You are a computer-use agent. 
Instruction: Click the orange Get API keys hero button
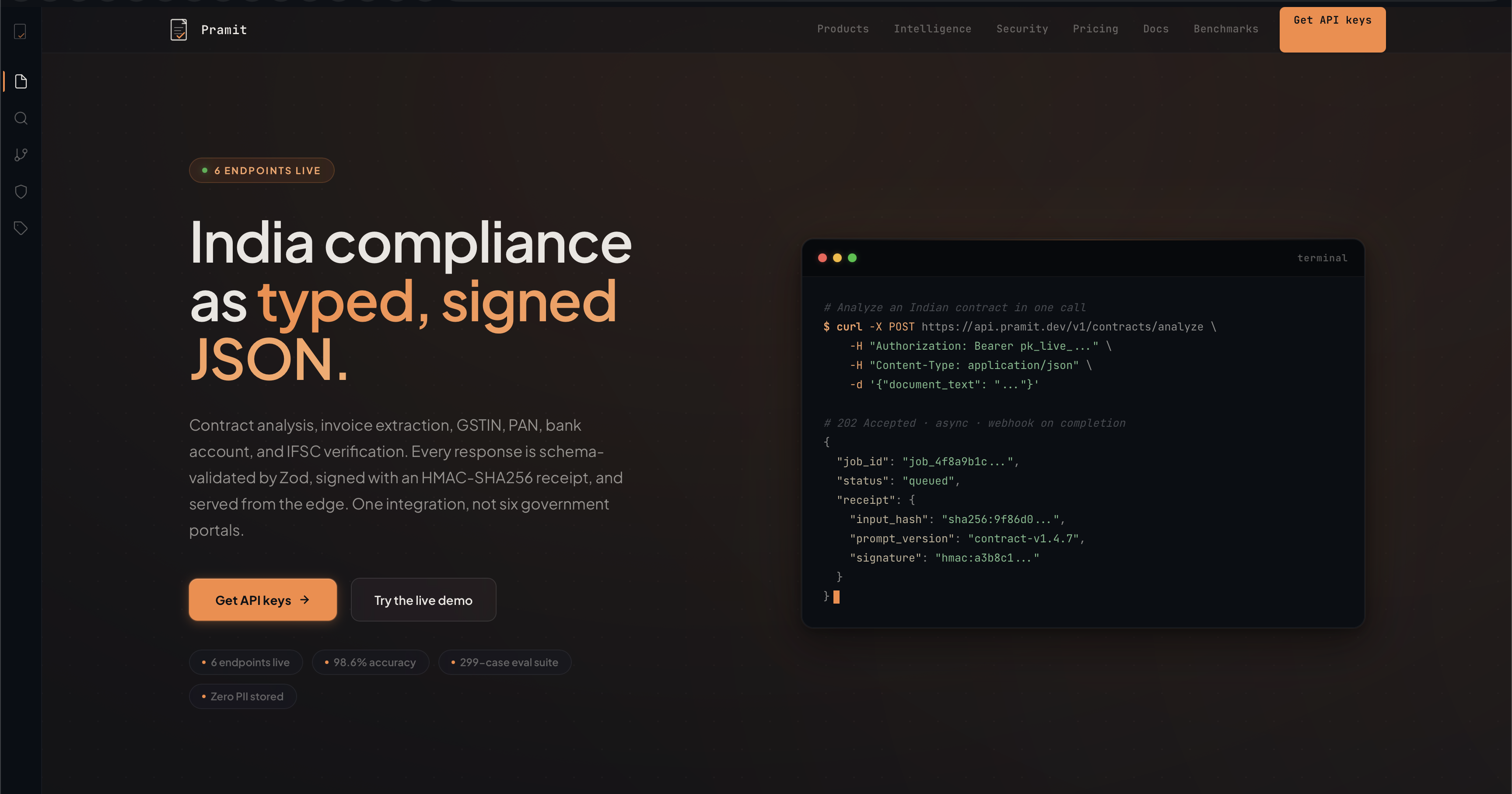262,600
